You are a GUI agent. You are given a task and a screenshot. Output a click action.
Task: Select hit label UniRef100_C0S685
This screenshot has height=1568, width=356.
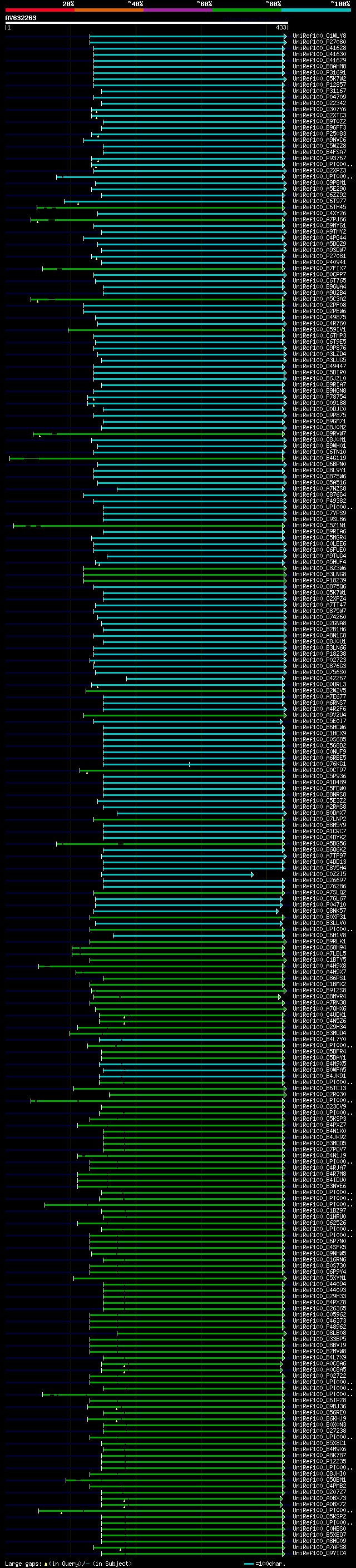coord(319,740)
